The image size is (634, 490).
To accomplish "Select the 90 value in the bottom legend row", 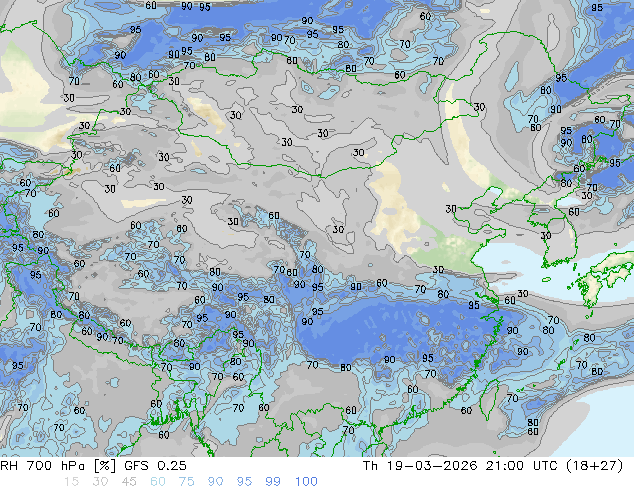I will [x=215, y=482].
